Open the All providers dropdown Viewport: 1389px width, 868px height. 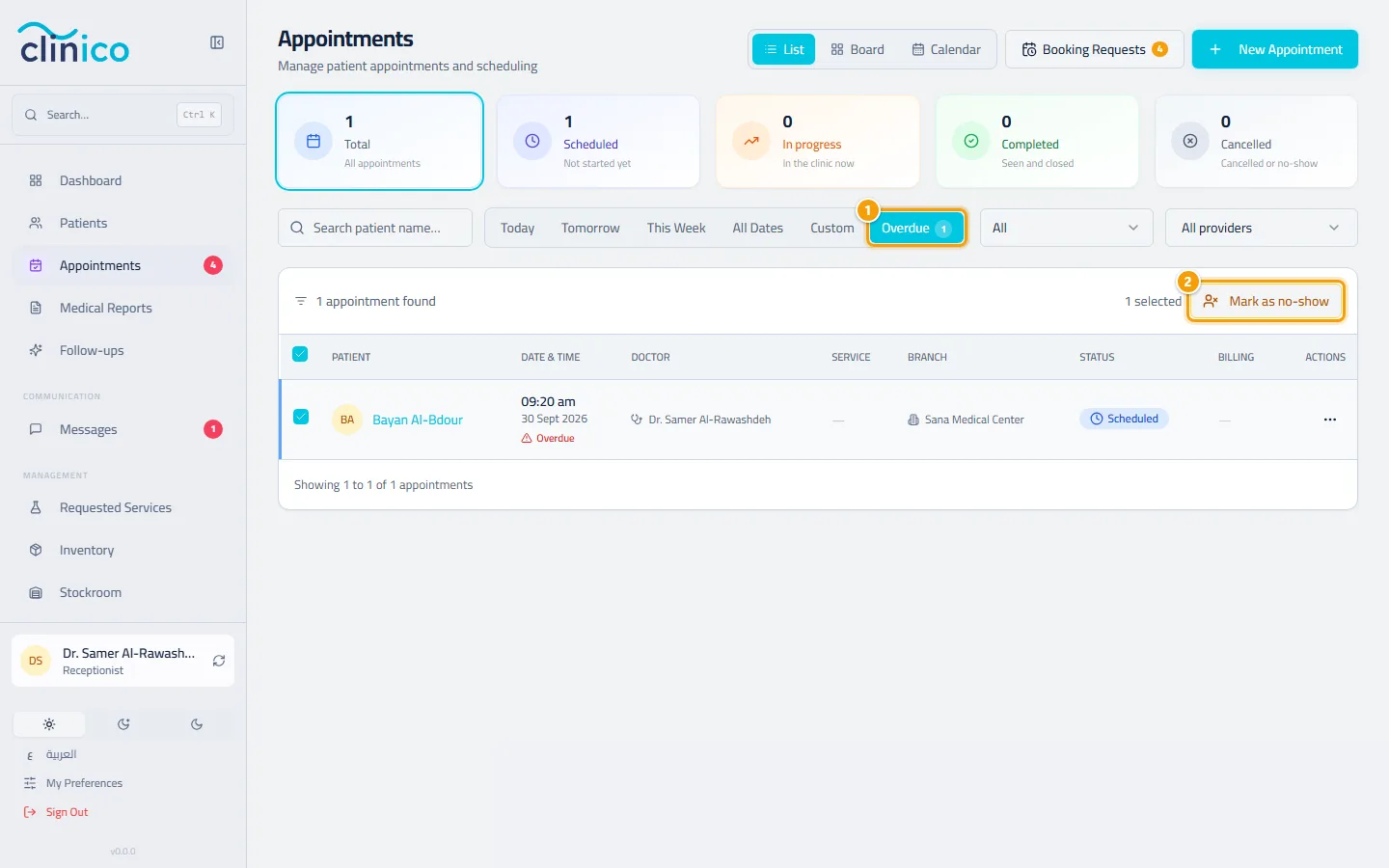pos(1261,228)
